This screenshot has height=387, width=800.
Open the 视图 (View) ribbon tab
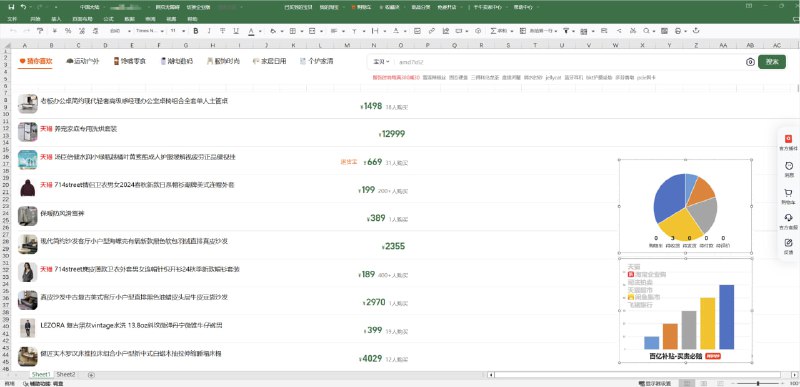(171, 19)
